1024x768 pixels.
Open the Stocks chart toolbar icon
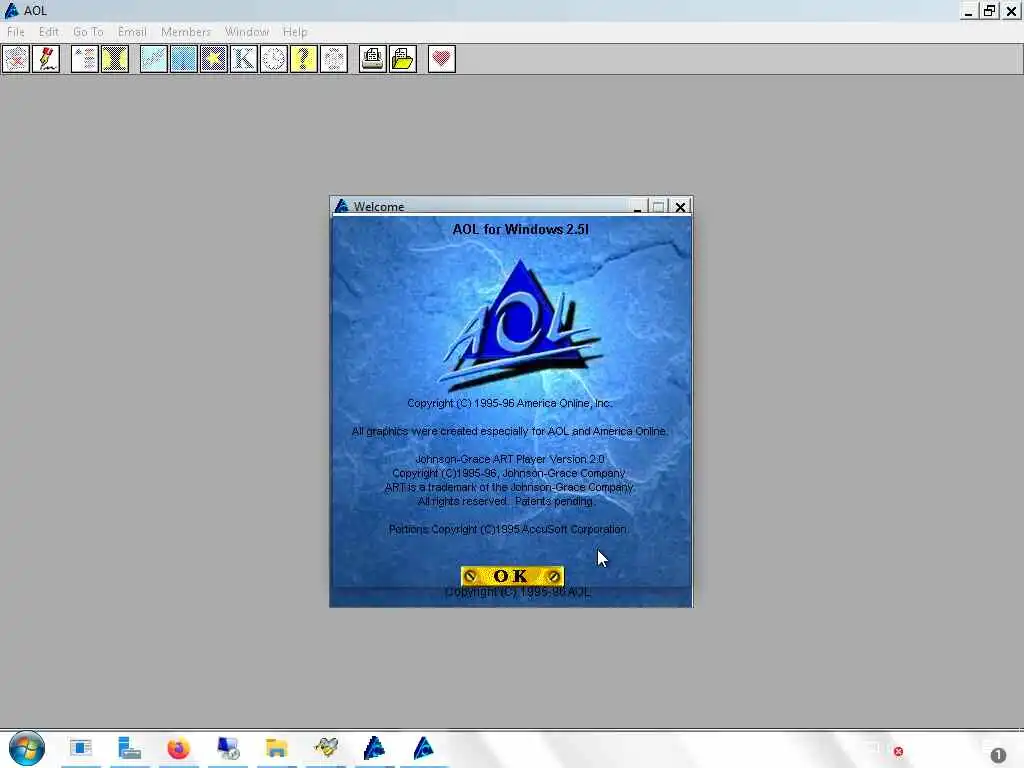(153, 59)
